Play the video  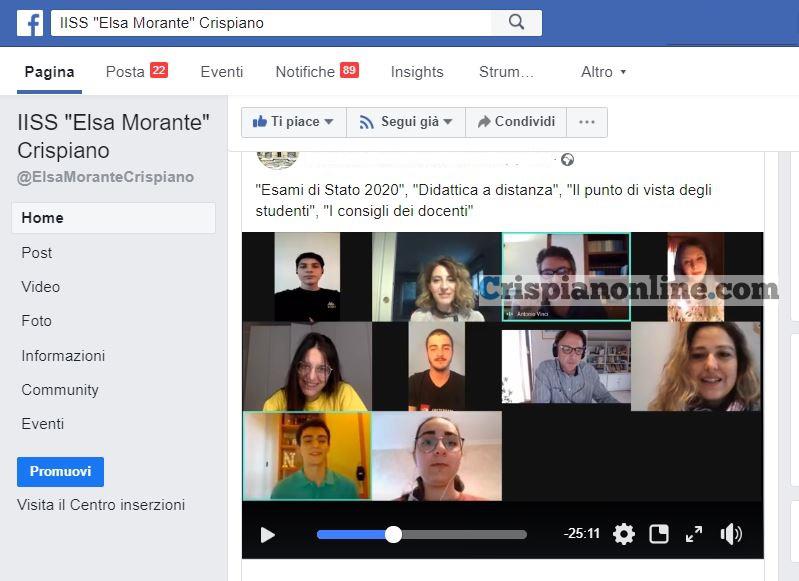(x=267, y=535)
